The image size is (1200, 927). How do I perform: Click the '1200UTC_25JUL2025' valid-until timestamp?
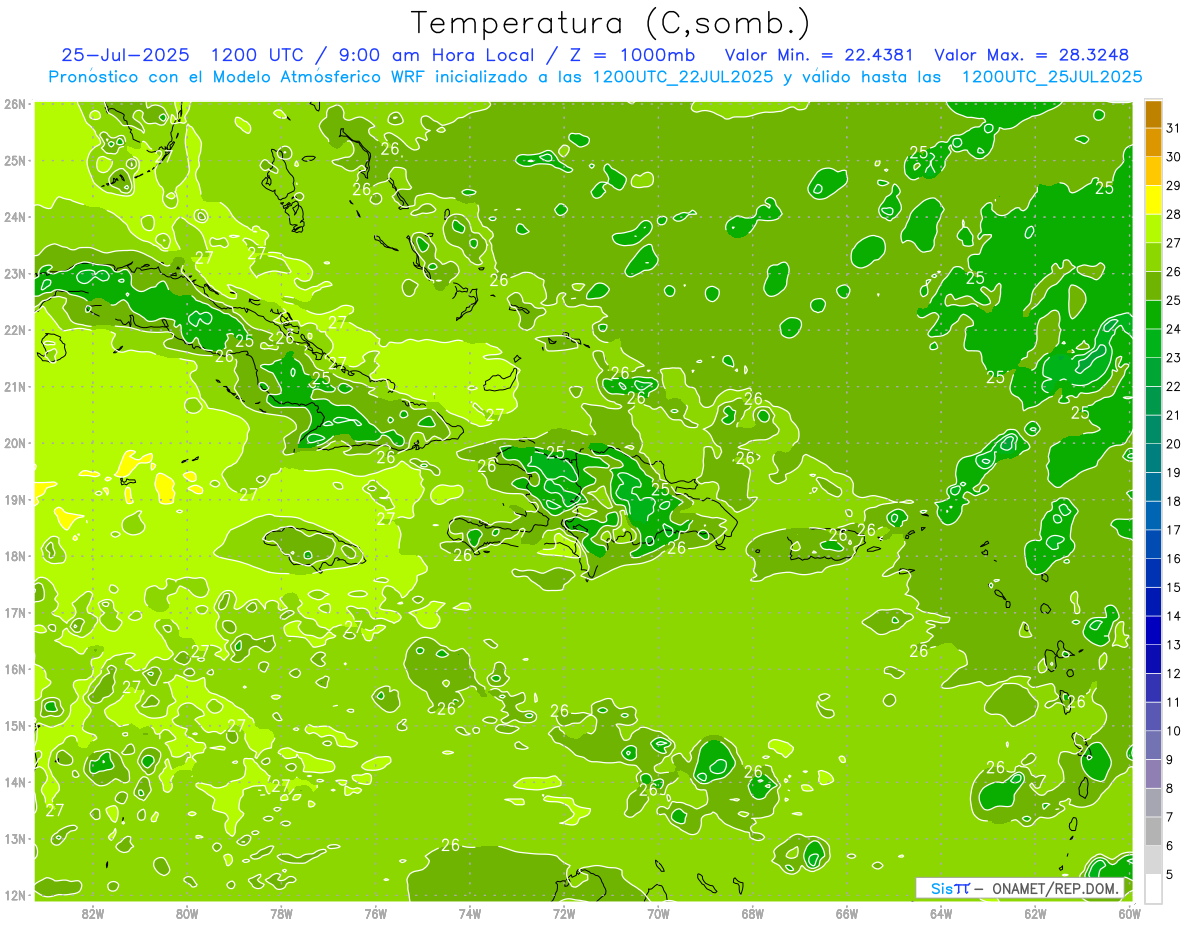(1051, 77)
